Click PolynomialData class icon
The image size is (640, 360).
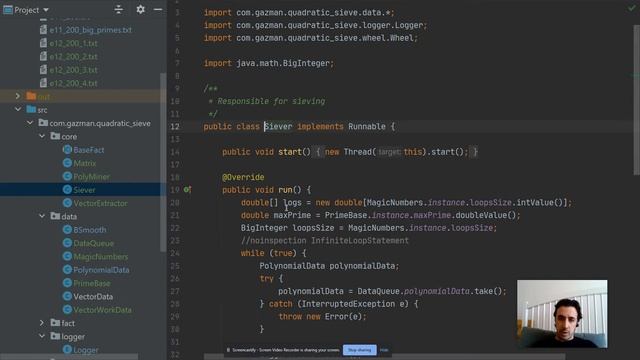tap(67, 269)
